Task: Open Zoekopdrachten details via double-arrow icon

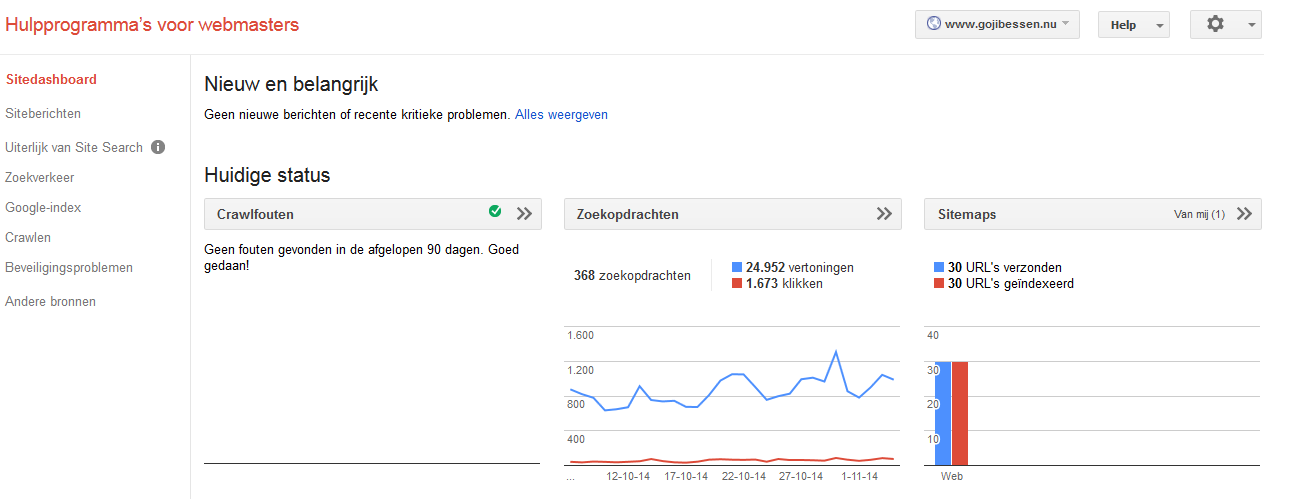Action: [884, 214]
